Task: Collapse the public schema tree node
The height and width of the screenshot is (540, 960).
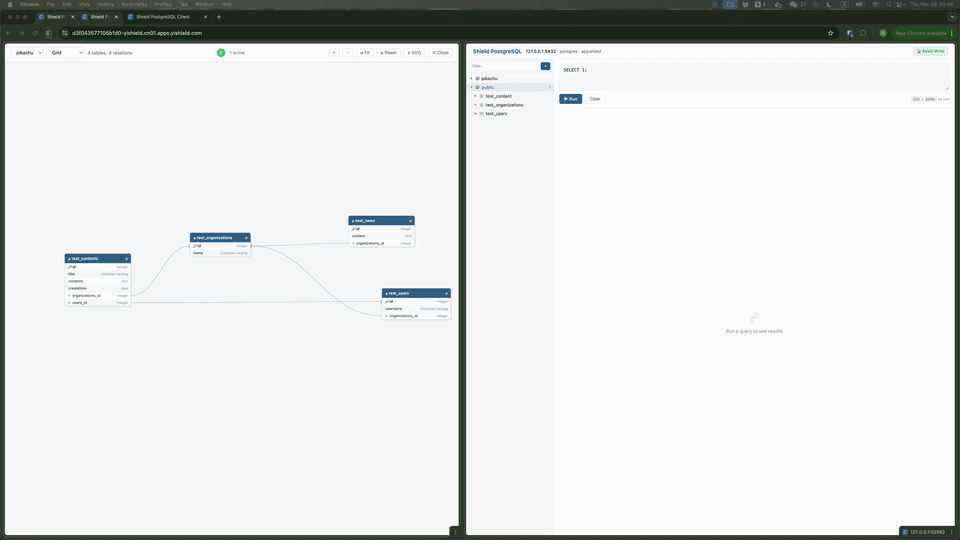Action: 471,87
